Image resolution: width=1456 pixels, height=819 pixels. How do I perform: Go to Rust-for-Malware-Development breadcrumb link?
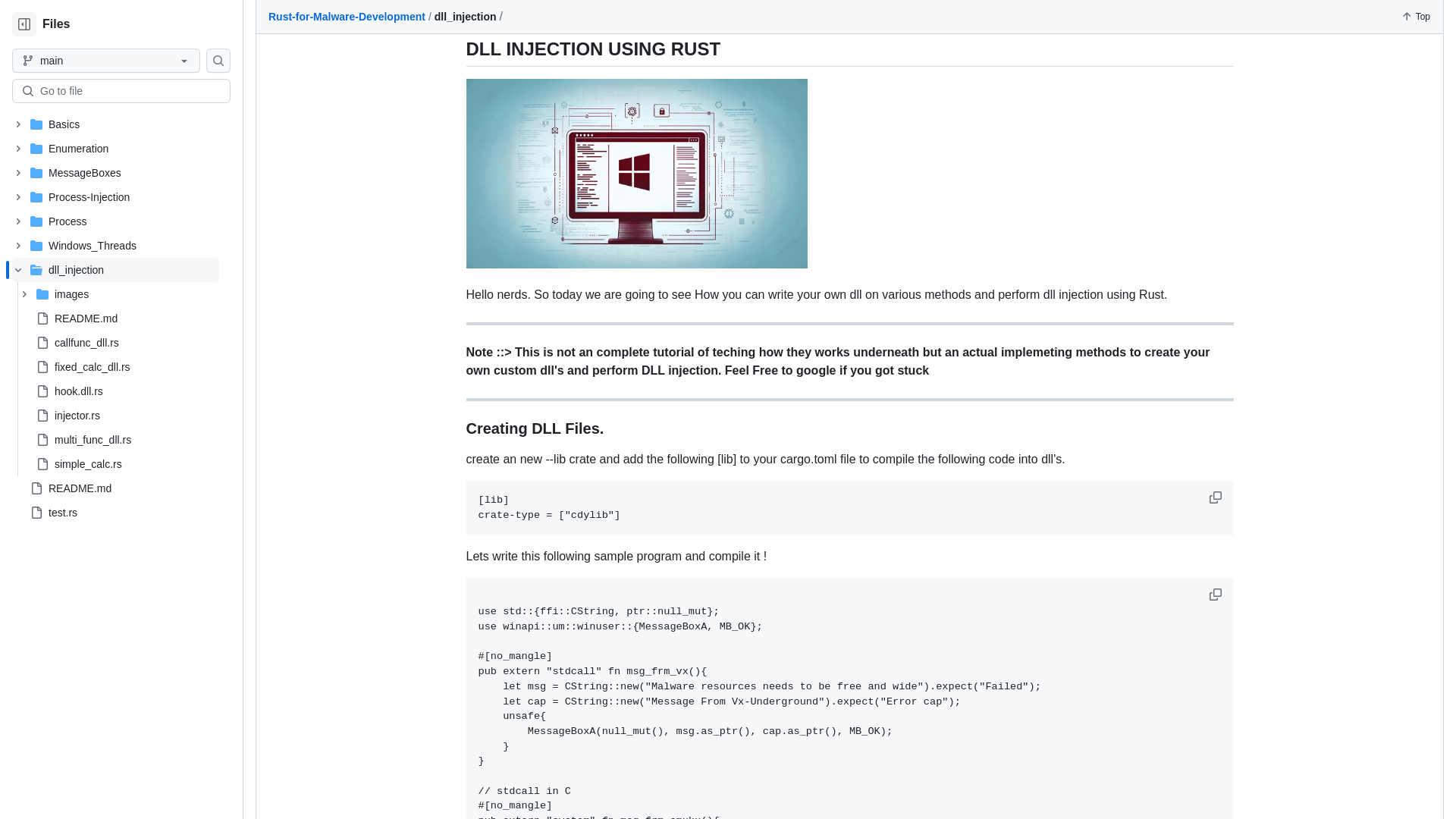pyautogui.click(x=347, y=17)
